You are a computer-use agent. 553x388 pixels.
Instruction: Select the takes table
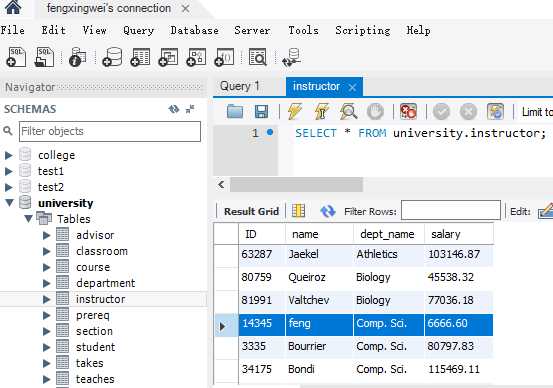pyautogui.click(x=90, y=363)
